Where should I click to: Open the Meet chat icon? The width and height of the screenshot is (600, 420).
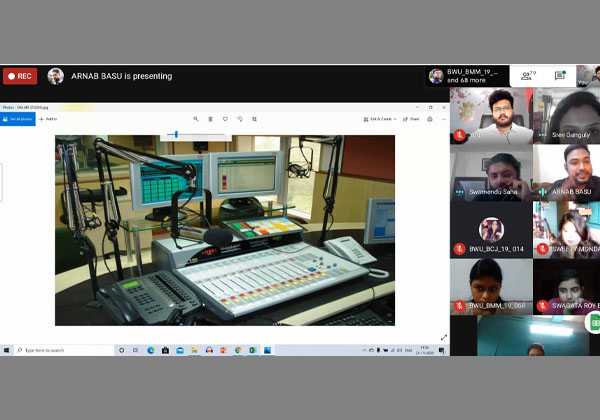point(561,75)
